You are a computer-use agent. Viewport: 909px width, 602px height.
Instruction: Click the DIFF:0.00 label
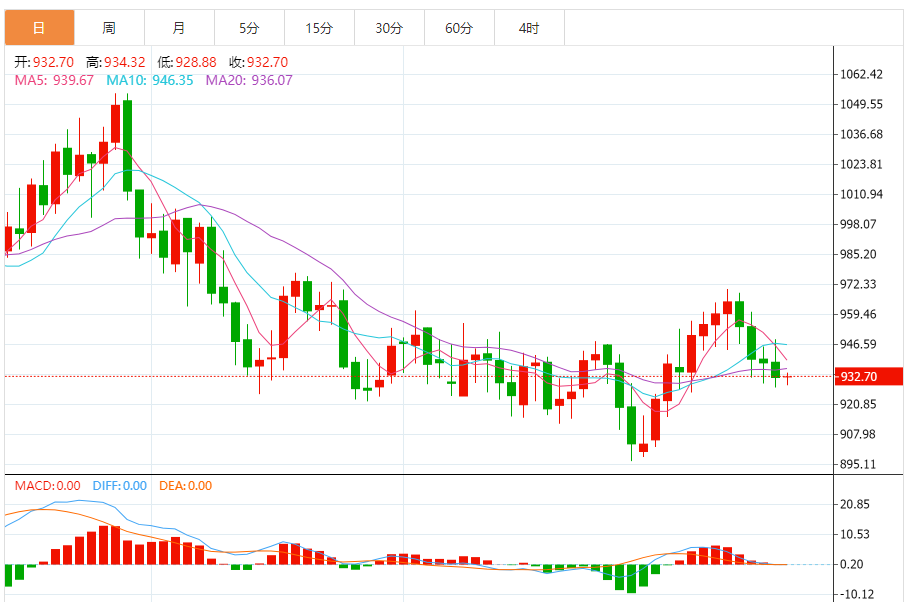click(119, 485)
